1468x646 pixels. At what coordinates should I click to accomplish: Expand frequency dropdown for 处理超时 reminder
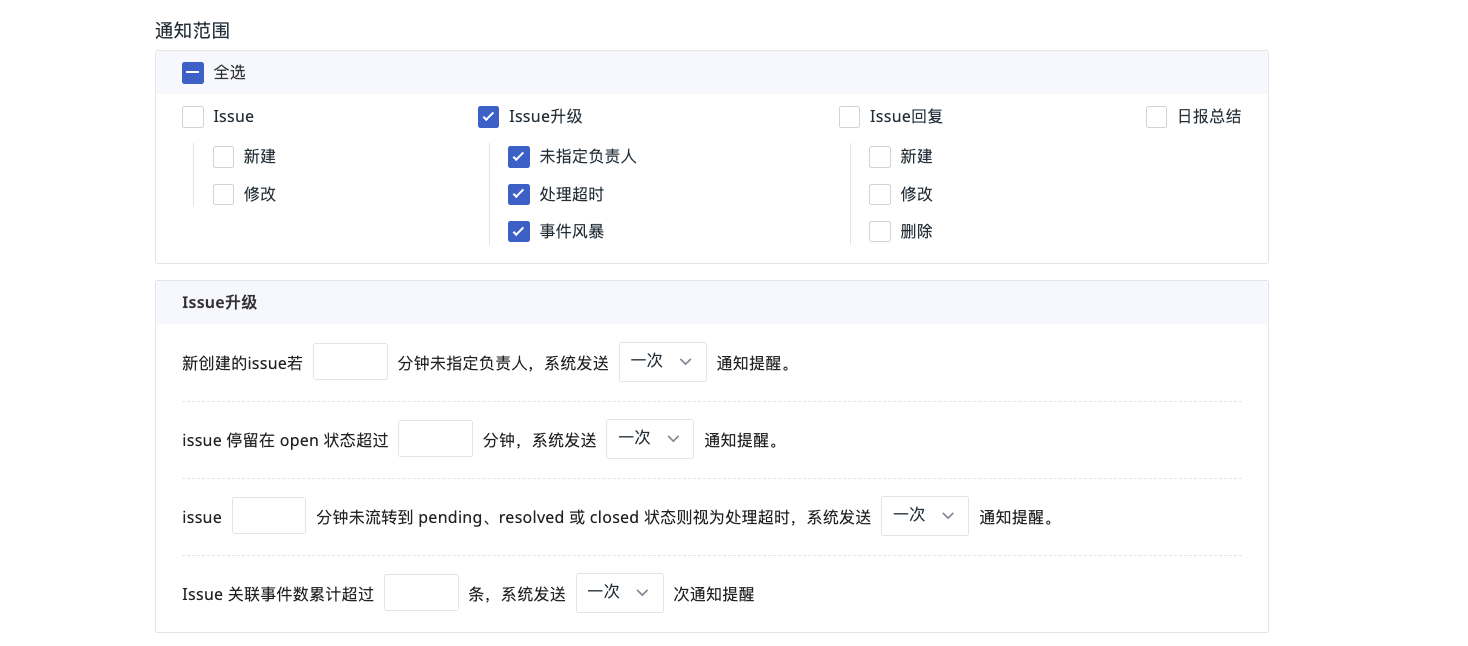click(x=924, y=516)
